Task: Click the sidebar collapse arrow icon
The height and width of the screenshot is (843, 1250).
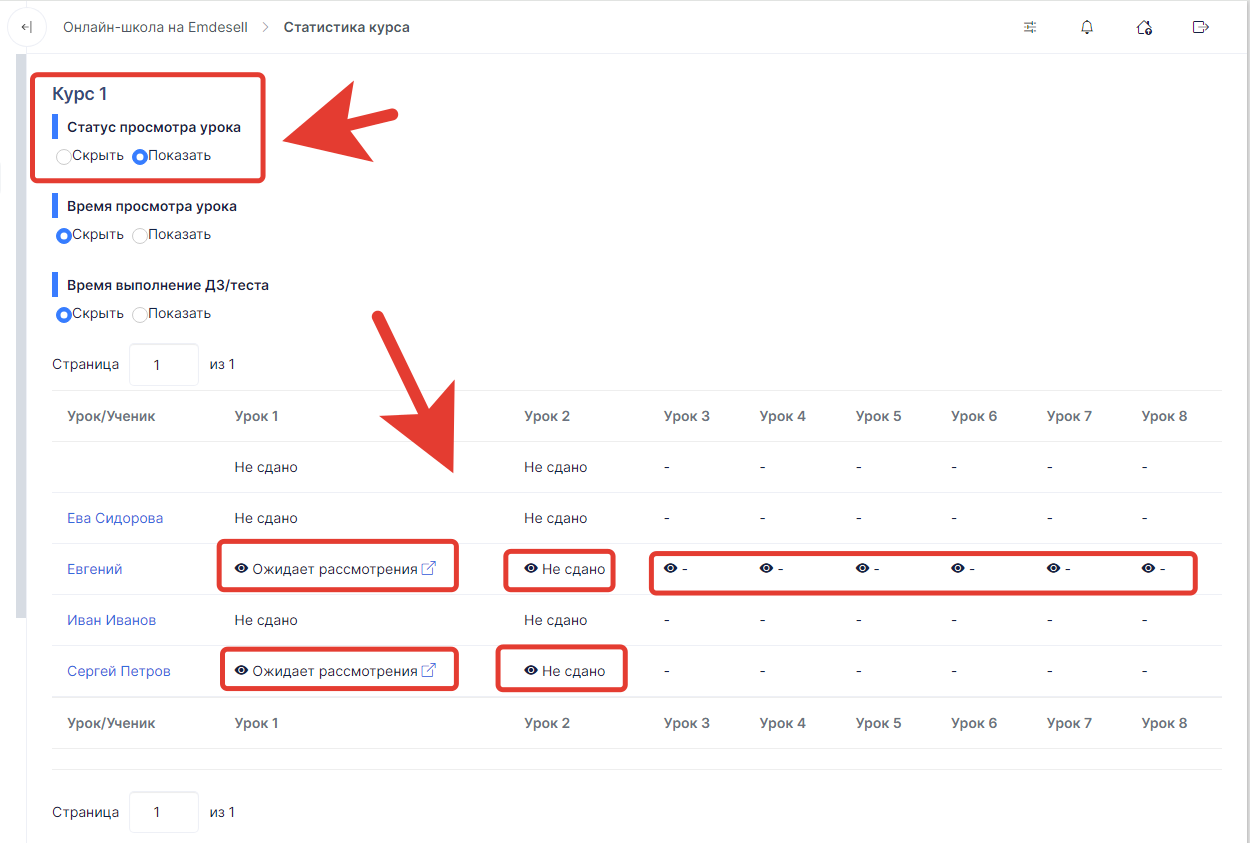Action: (x=27, y=27)
